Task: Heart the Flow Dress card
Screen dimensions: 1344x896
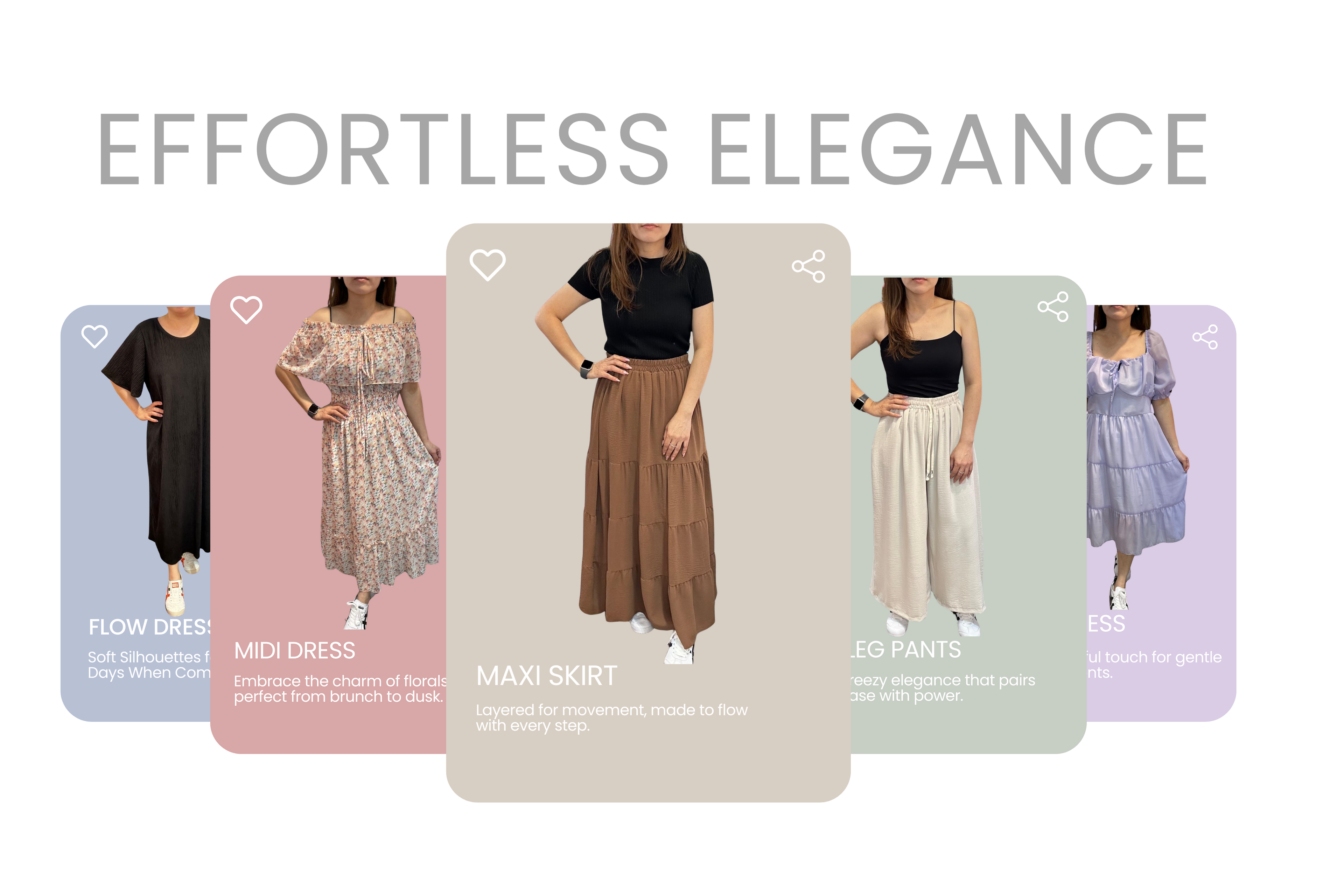Action: pos(95,336)
